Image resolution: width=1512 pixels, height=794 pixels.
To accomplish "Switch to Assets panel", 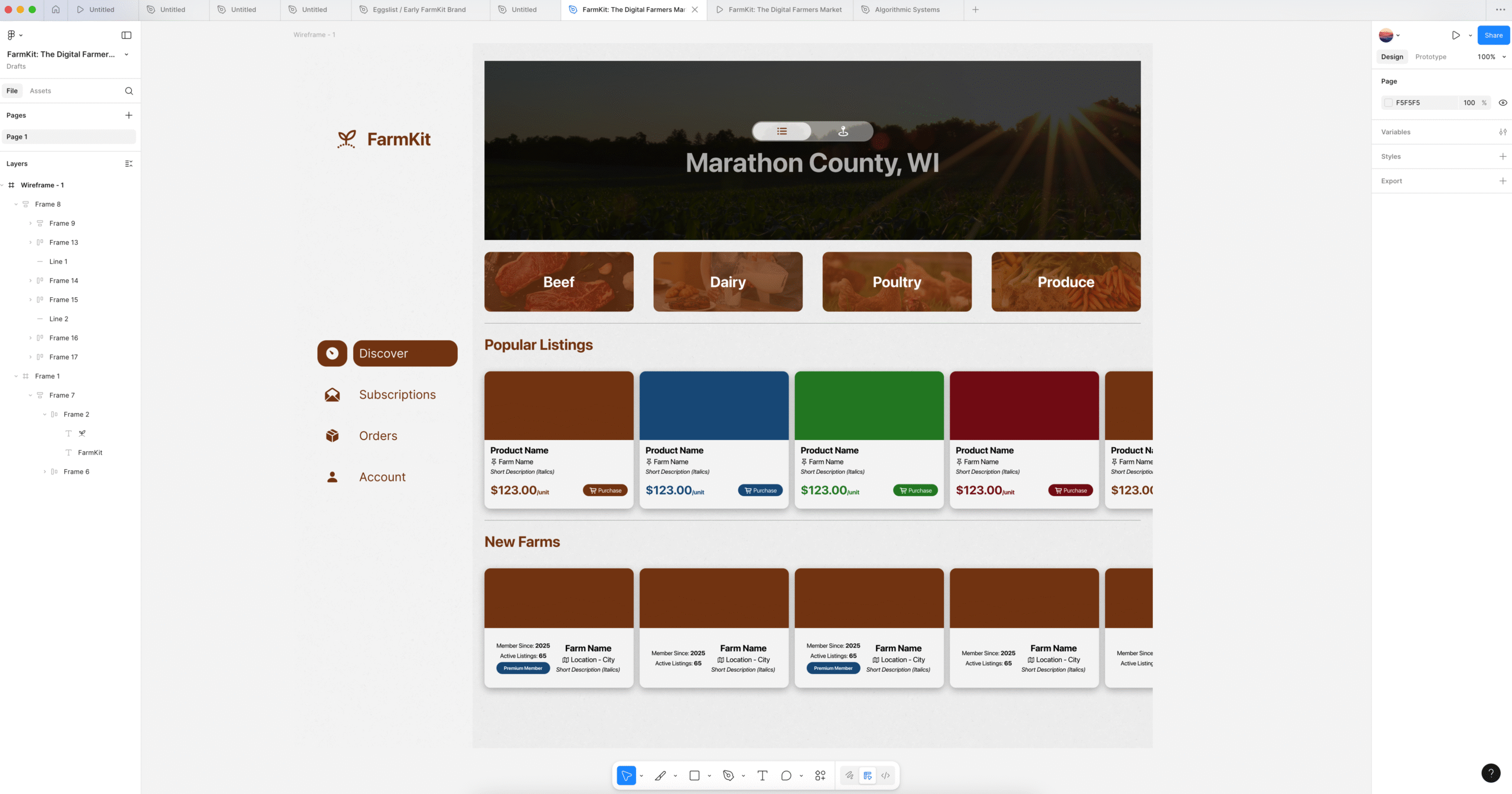I will pos(40,91).
